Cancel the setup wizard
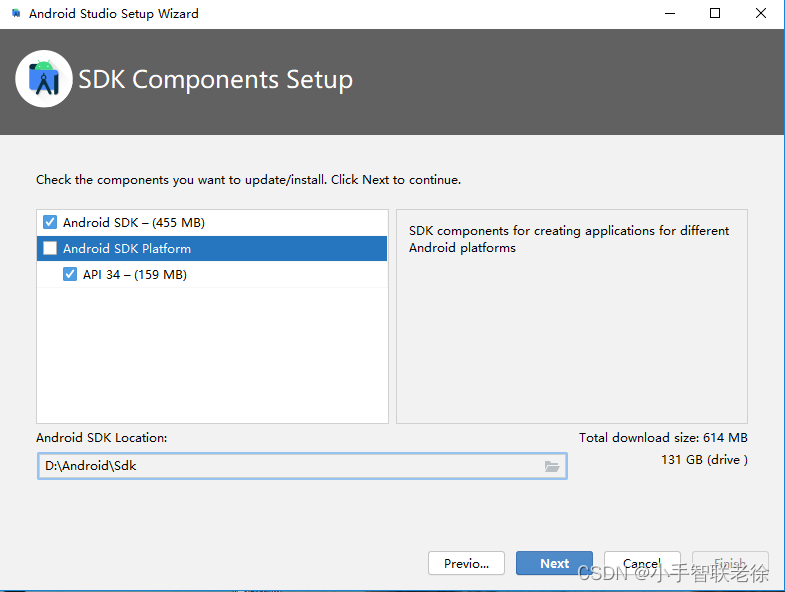This screenshot has width=785, height=592. (x=642, y=563)
